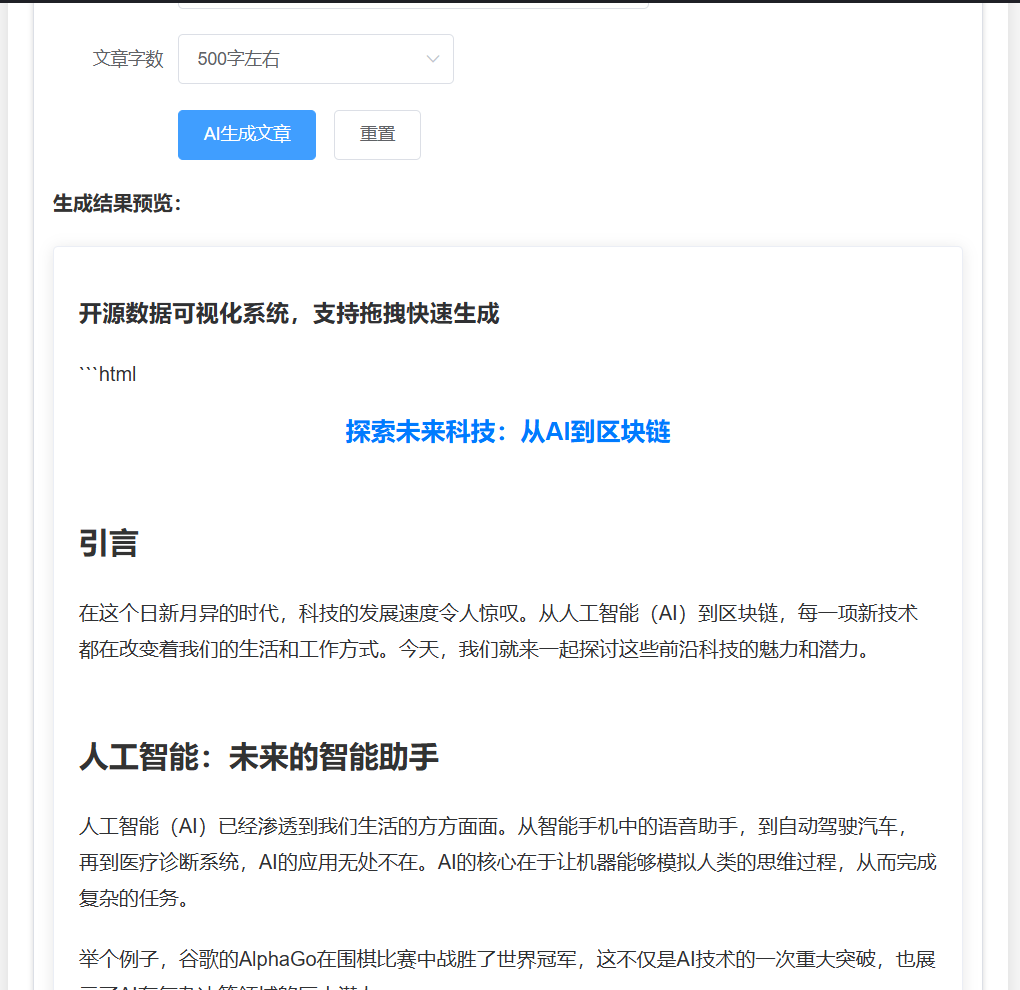The width and height of the screenshot is (1020, 990).
Task: Click the 生成结果预览 section label
Action: click(117, 204)
